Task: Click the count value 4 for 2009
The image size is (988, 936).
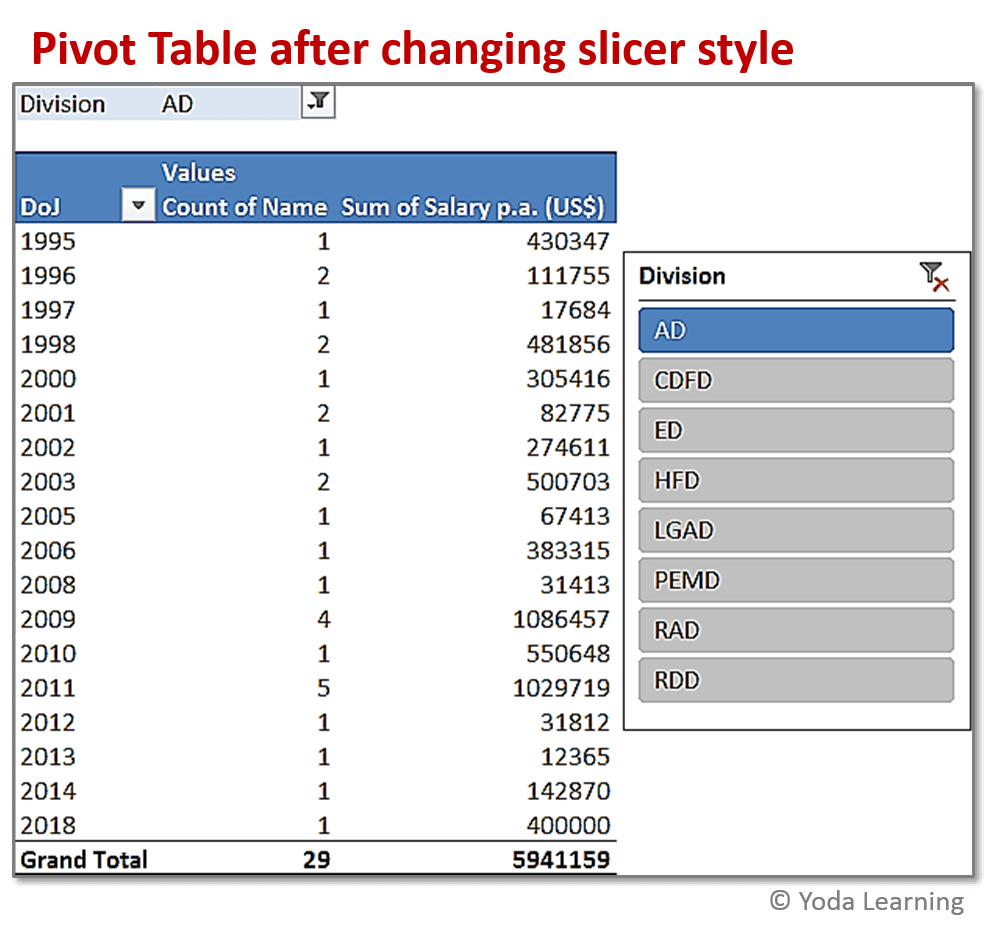Action: [x=323, y=619]
